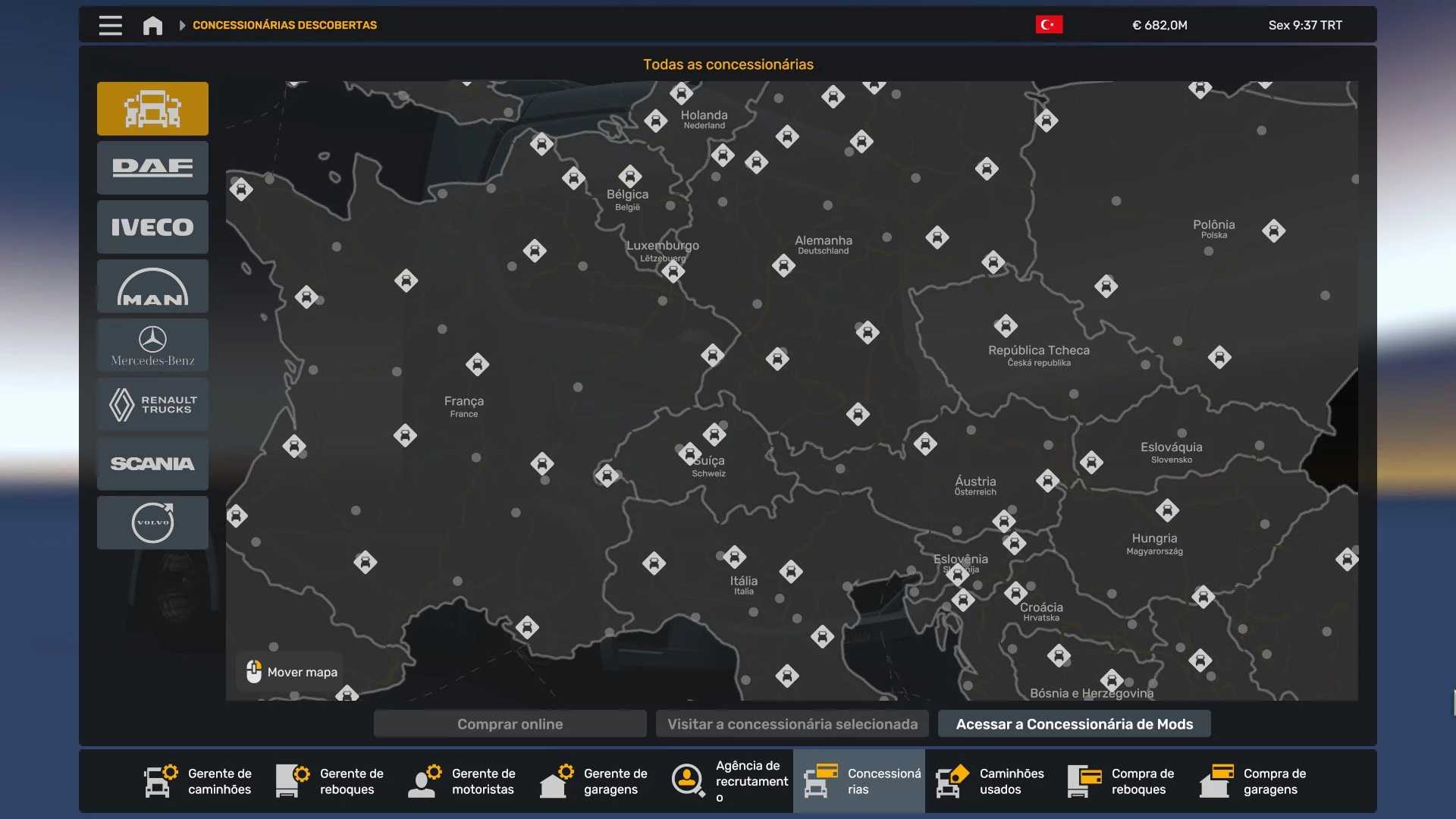Filter dealers by IVECO brand
The width and height of the screenshot is (1456, 819).
152,227
